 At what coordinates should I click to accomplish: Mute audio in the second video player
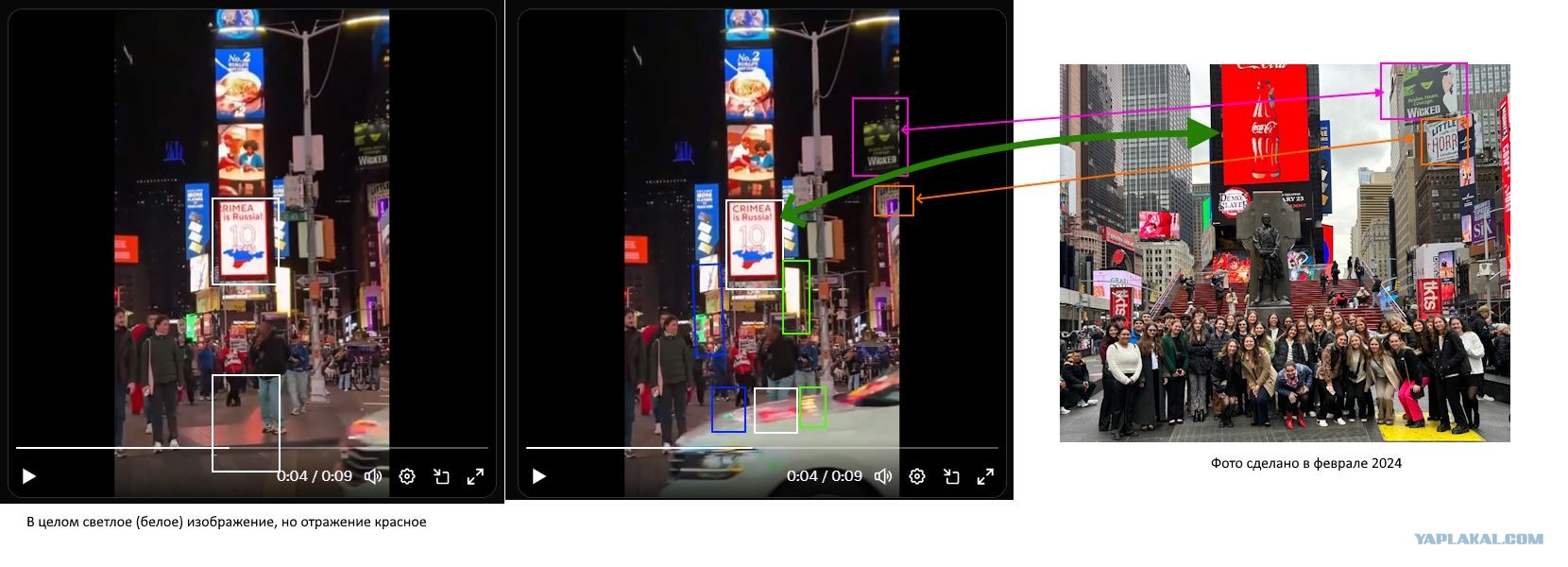883,476
